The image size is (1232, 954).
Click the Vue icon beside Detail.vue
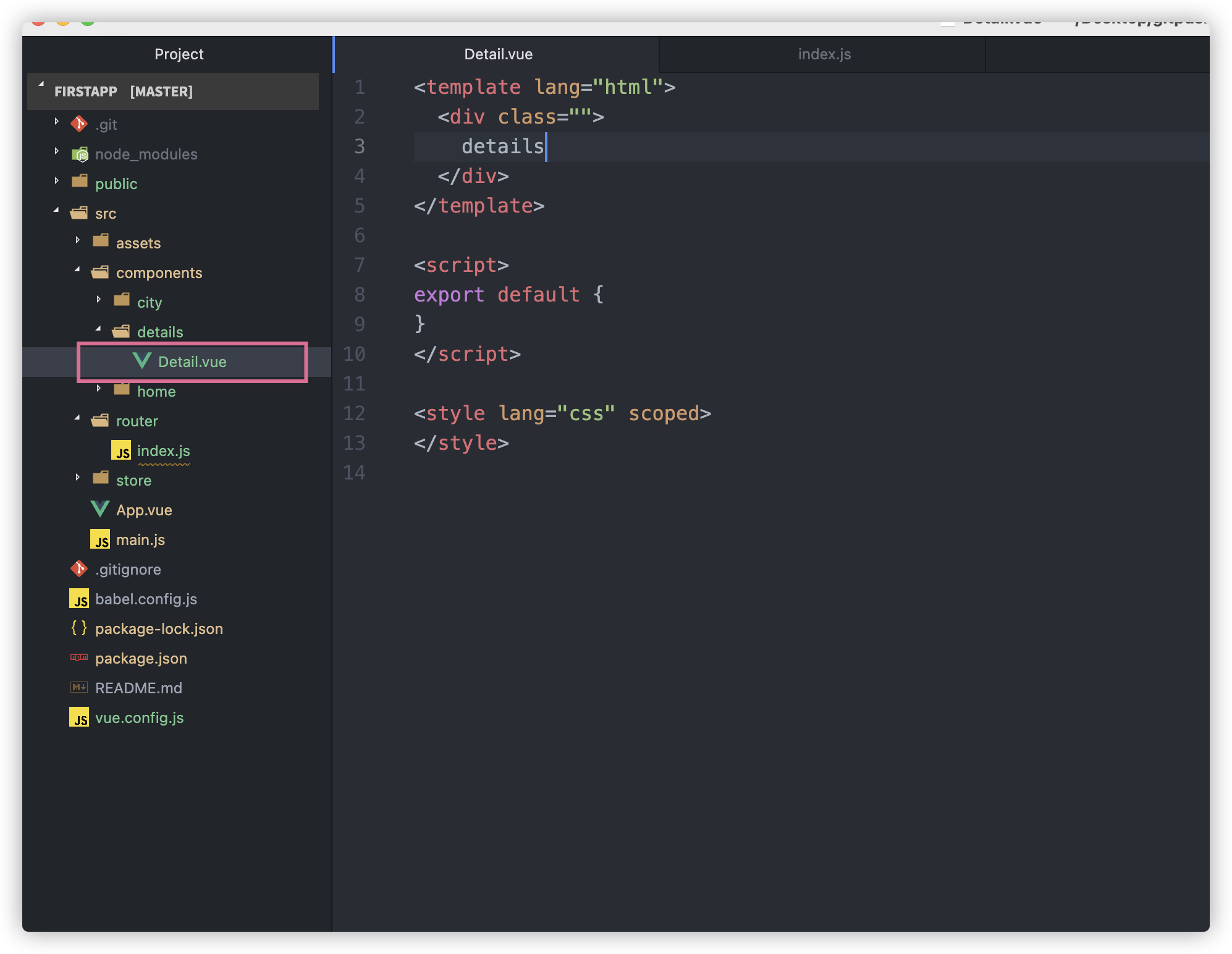[142, 361]
